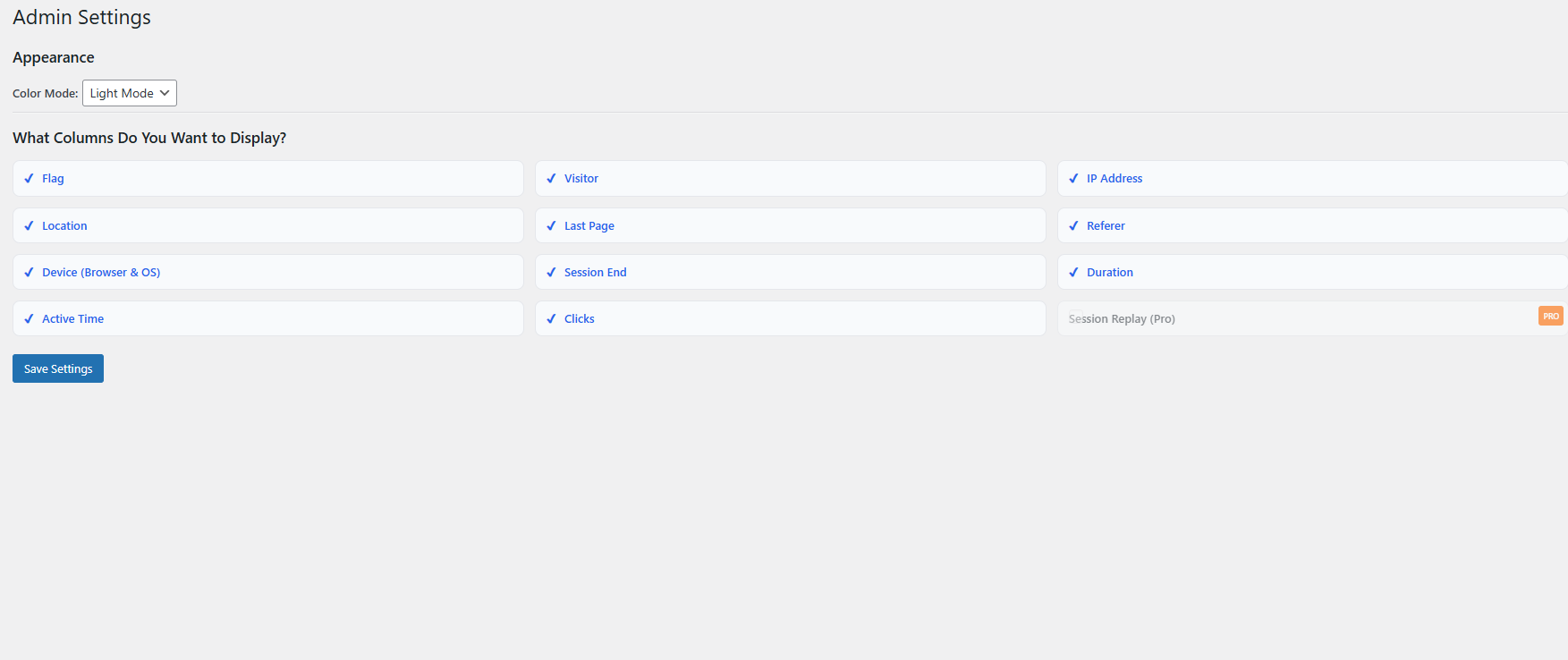
Task: Toggle the Last Page column checkmark
Action: 551,226
